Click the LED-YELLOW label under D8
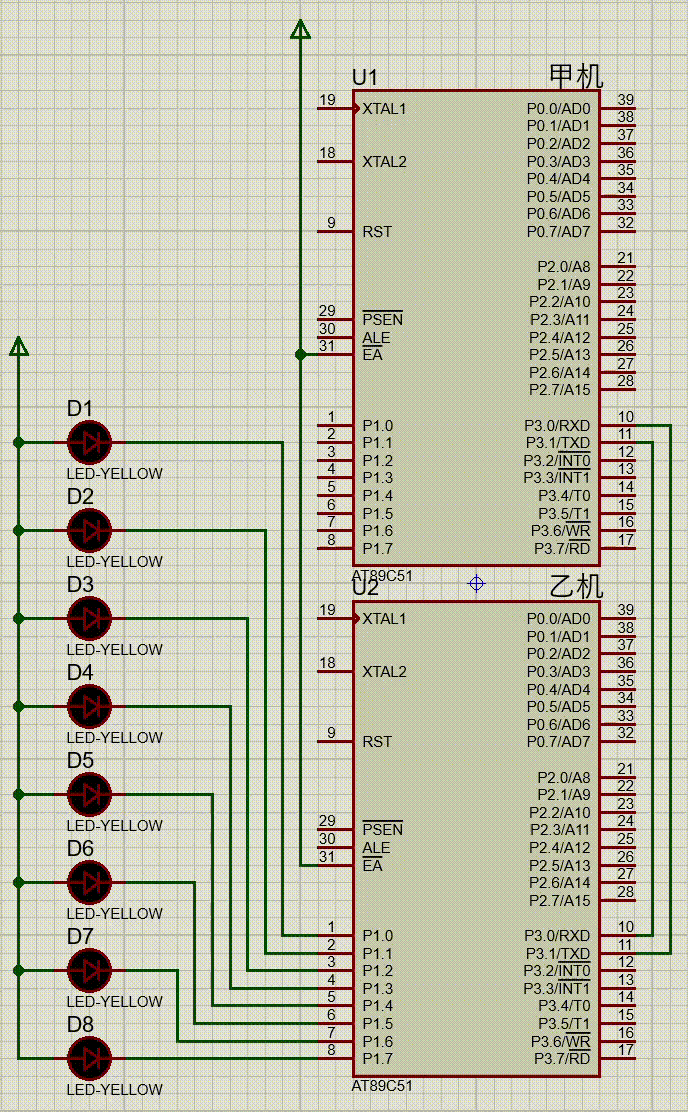Image resolution: width=688 pixels, height=1112 pixels. 115,1089
